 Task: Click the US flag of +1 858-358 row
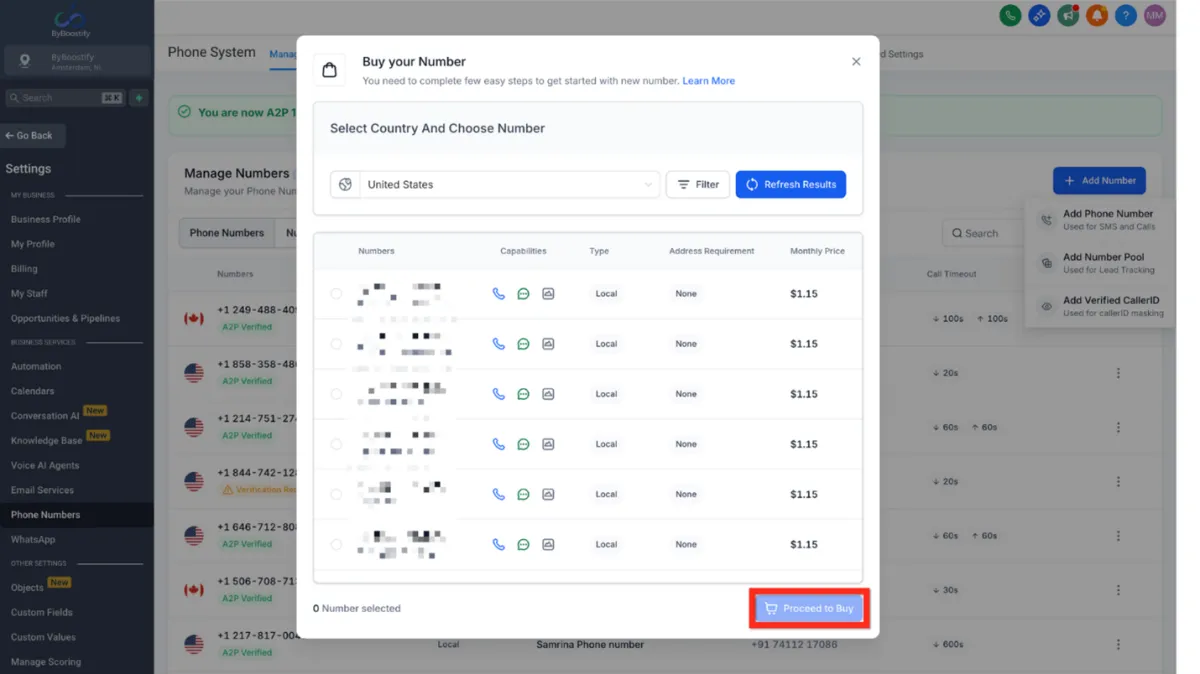(194, 373)
